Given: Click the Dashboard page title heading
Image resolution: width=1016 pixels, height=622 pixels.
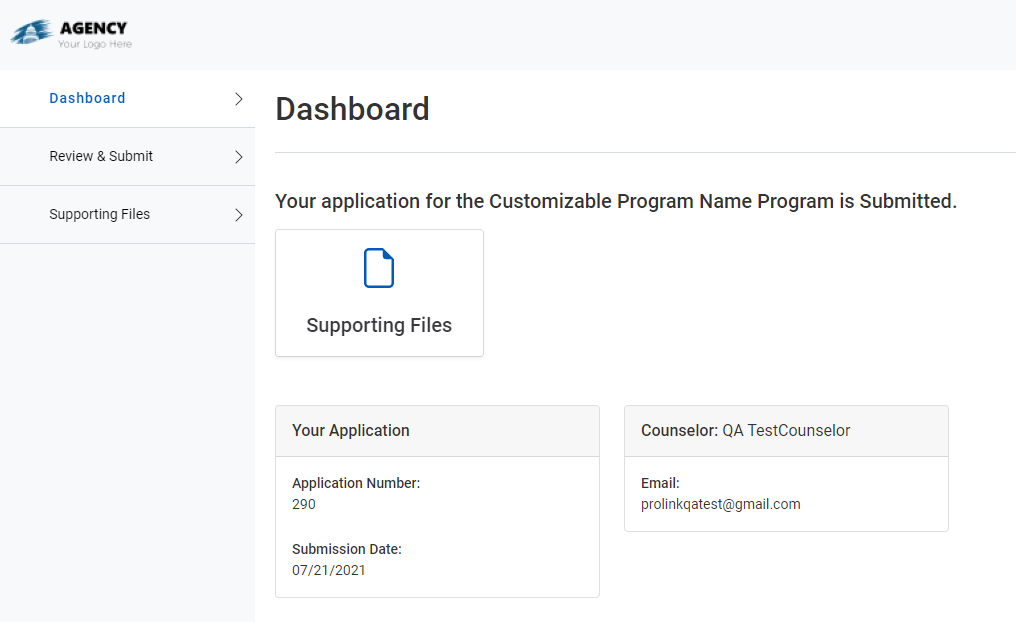Looking at the screenshot, I should point(352,109).
